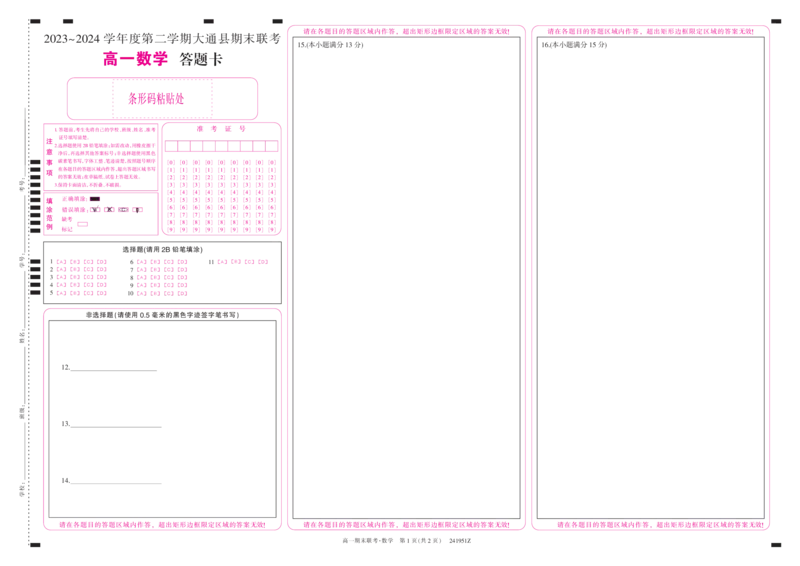Click the magenta title text above the header box
800x566 pixels.
(138, 61)
